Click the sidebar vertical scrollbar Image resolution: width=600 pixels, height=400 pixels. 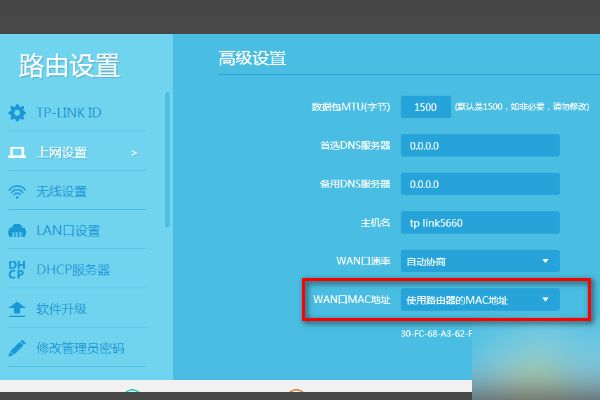pyautogui.click(x=167, y=160)
